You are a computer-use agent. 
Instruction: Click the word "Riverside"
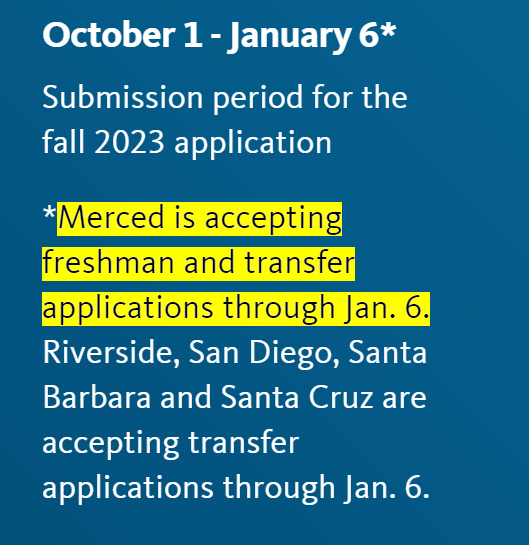point(111,353)
